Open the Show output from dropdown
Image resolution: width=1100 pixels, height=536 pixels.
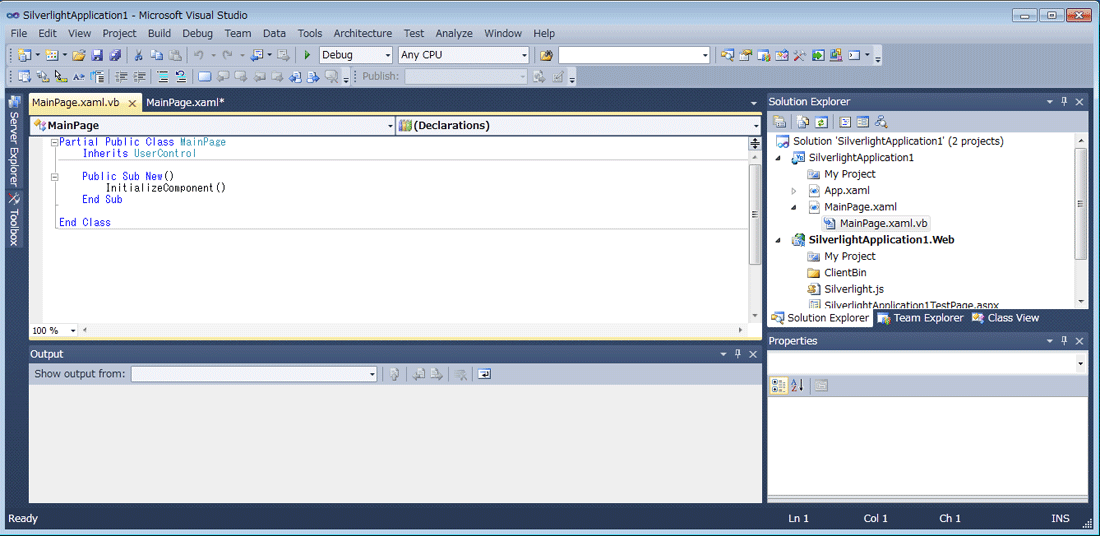[x=373, y=375]
